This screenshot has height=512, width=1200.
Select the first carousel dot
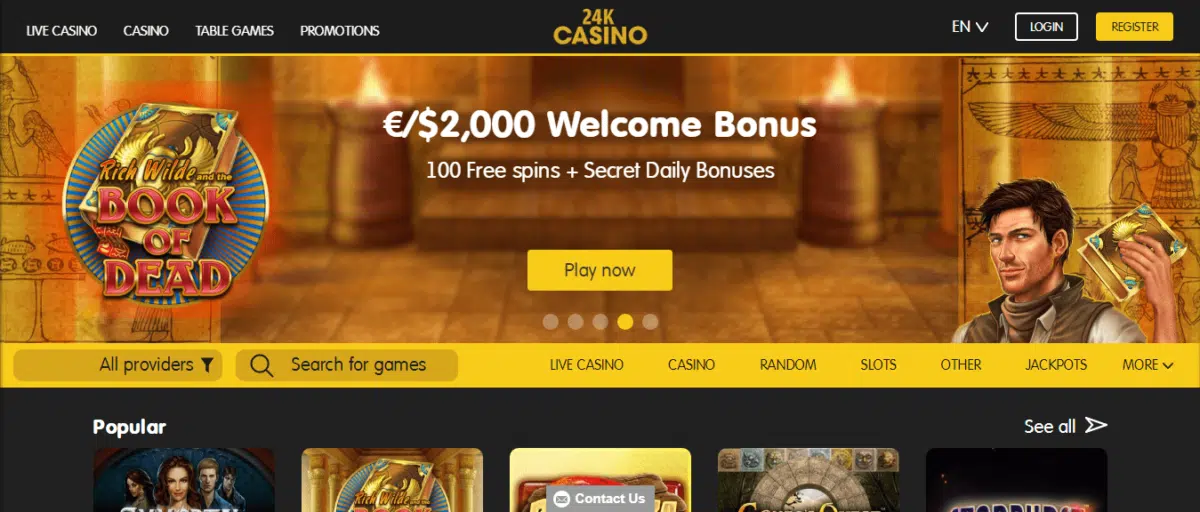(x=550, y=322)
